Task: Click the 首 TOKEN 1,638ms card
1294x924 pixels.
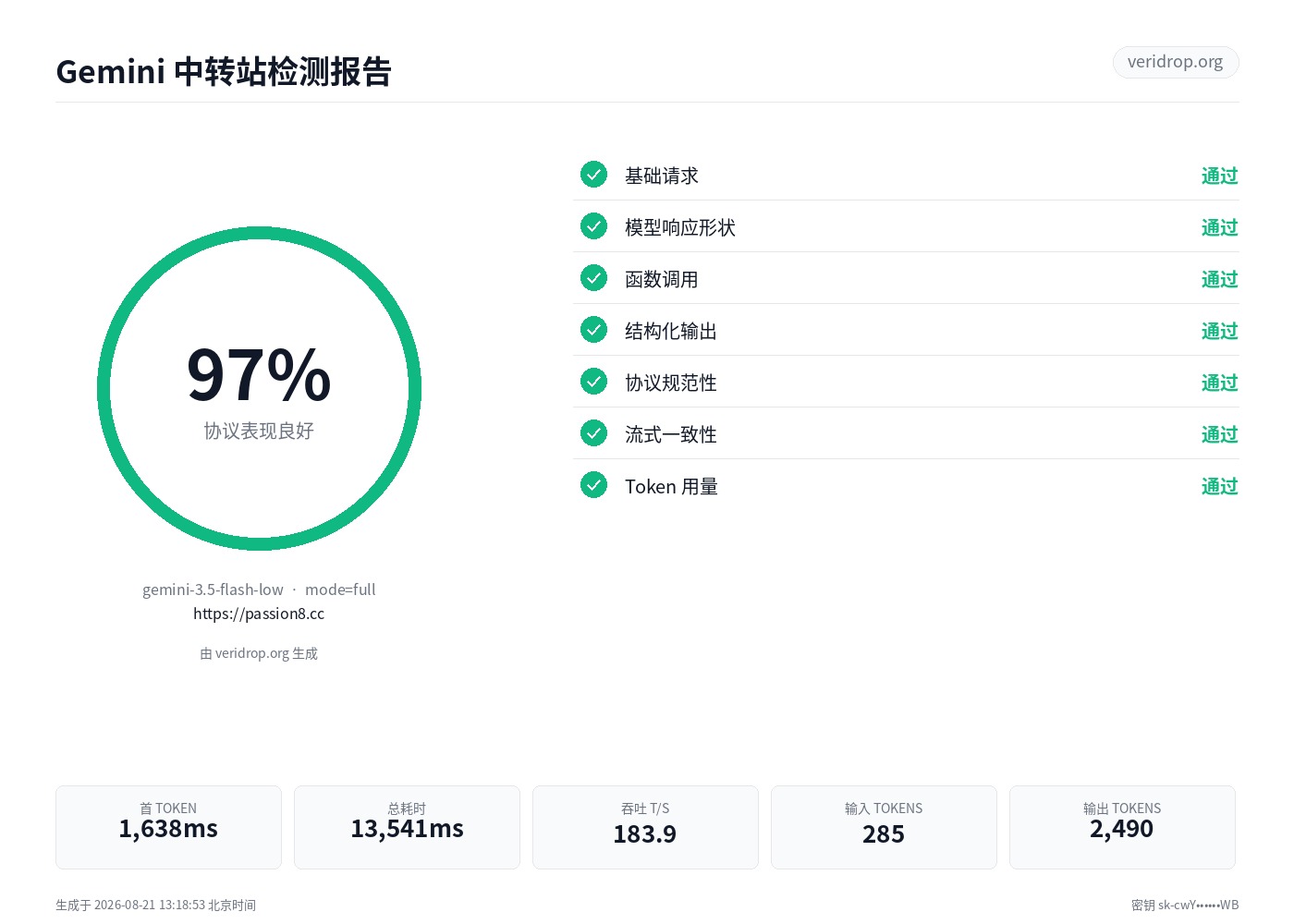Action: click(168, 827)
